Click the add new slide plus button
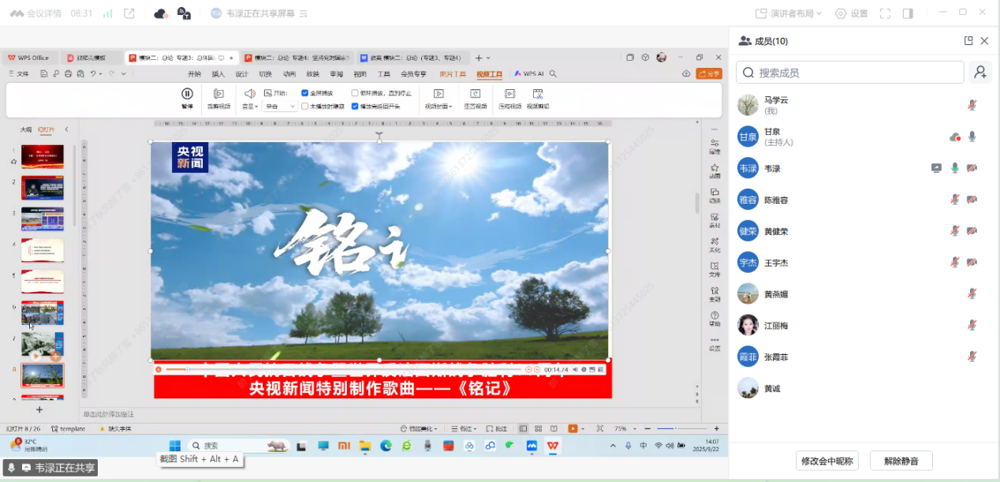This screenshot has height=482, width=1000. coord(39,409)
